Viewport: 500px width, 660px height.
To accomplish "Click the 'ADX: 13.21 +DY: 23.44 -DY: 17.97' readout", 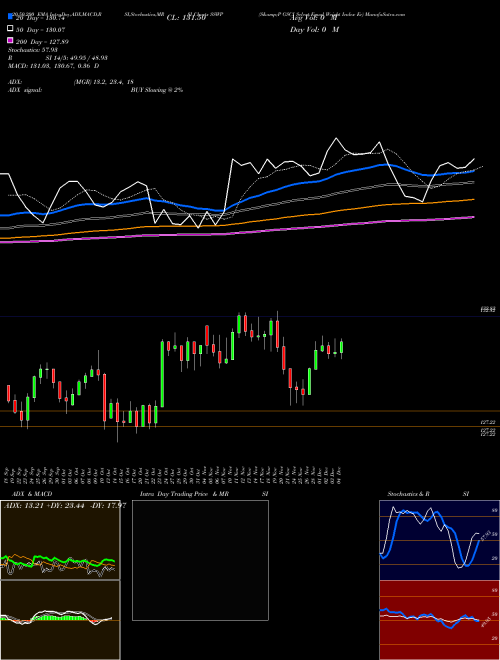I will [65, 506].
